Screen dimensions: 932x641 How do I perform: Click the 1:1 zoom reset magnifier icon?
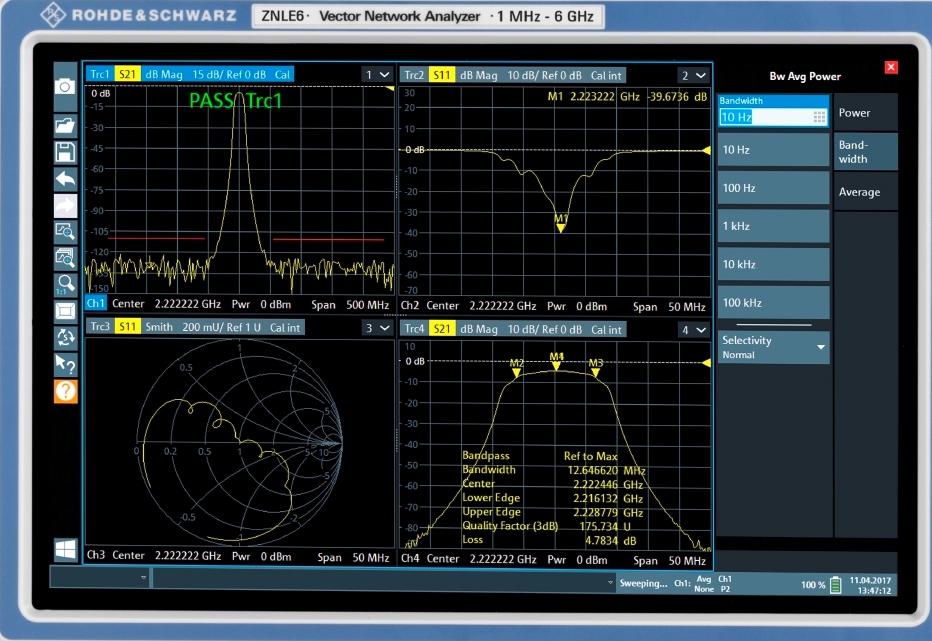pyautogui.click(x=65, y=284)
